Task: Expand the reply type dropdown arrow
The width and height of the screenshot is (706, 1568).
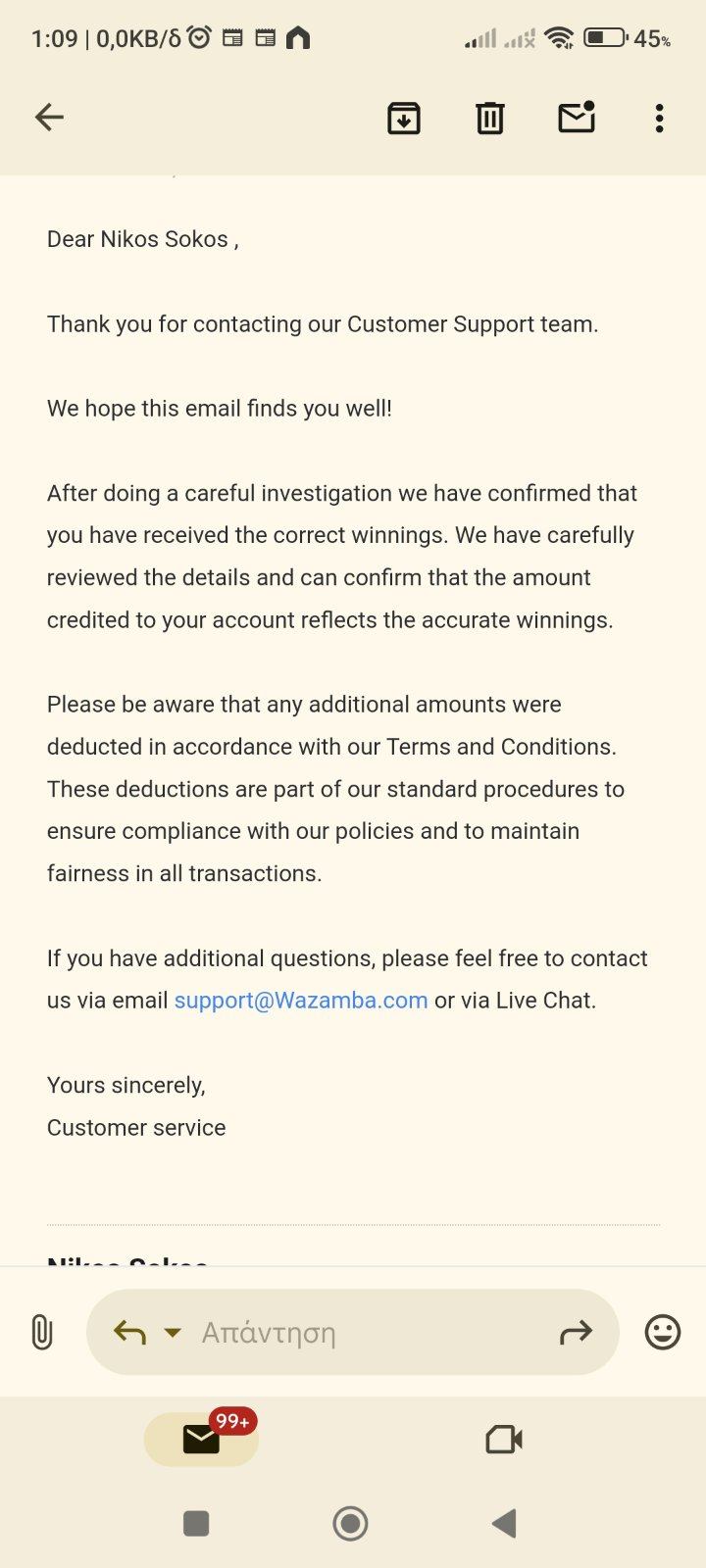Action: tap(173, 1332)
